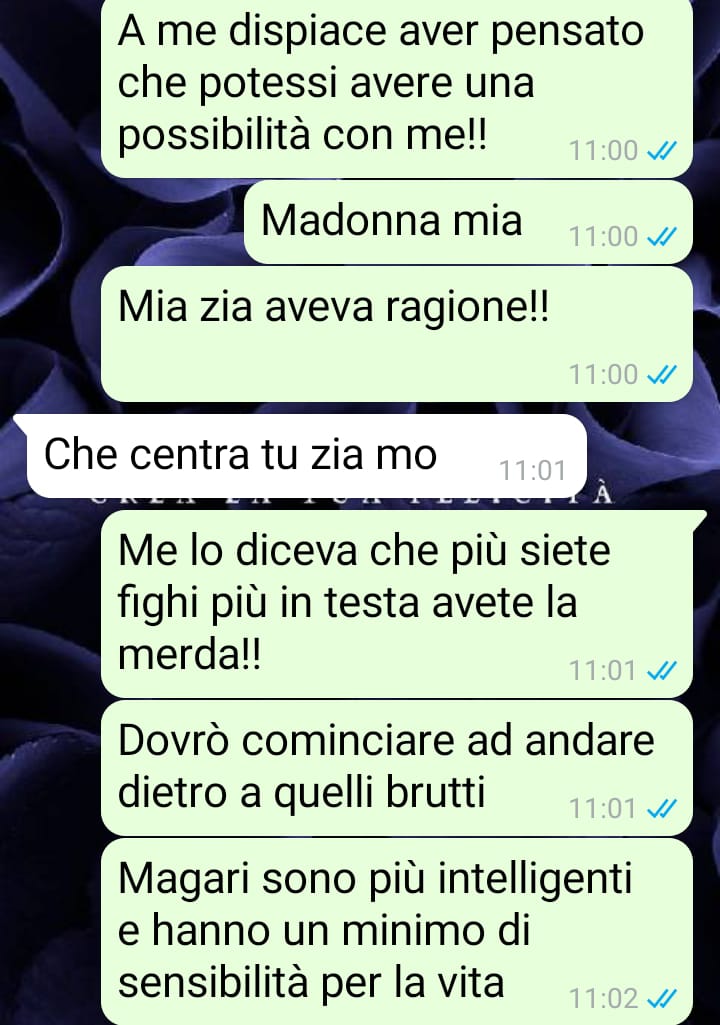720x1025 pixels.
Task: Select the 'Madonna mia' message
Action: point(468,222)
